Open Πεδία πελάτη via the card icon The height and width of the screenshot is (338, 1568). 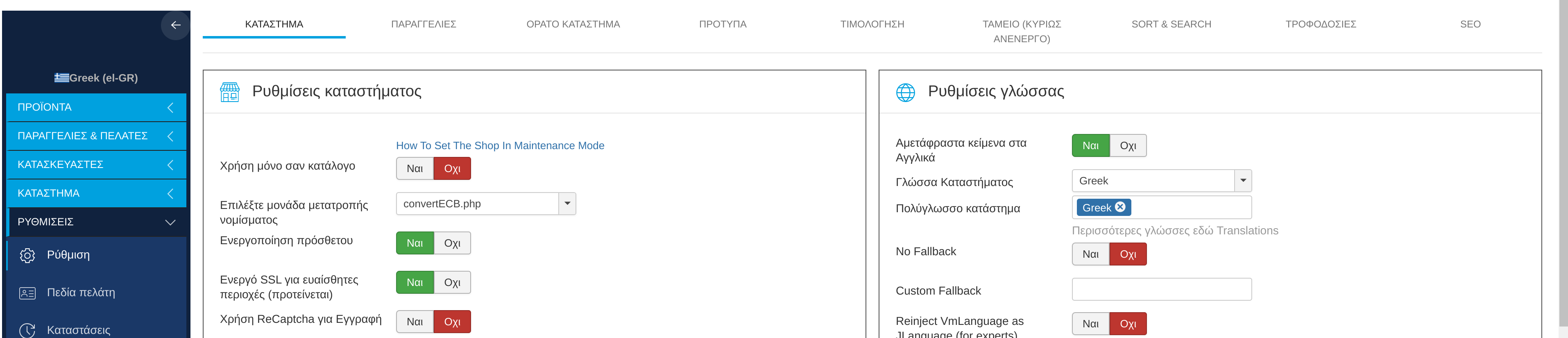[x=27, y=293]
